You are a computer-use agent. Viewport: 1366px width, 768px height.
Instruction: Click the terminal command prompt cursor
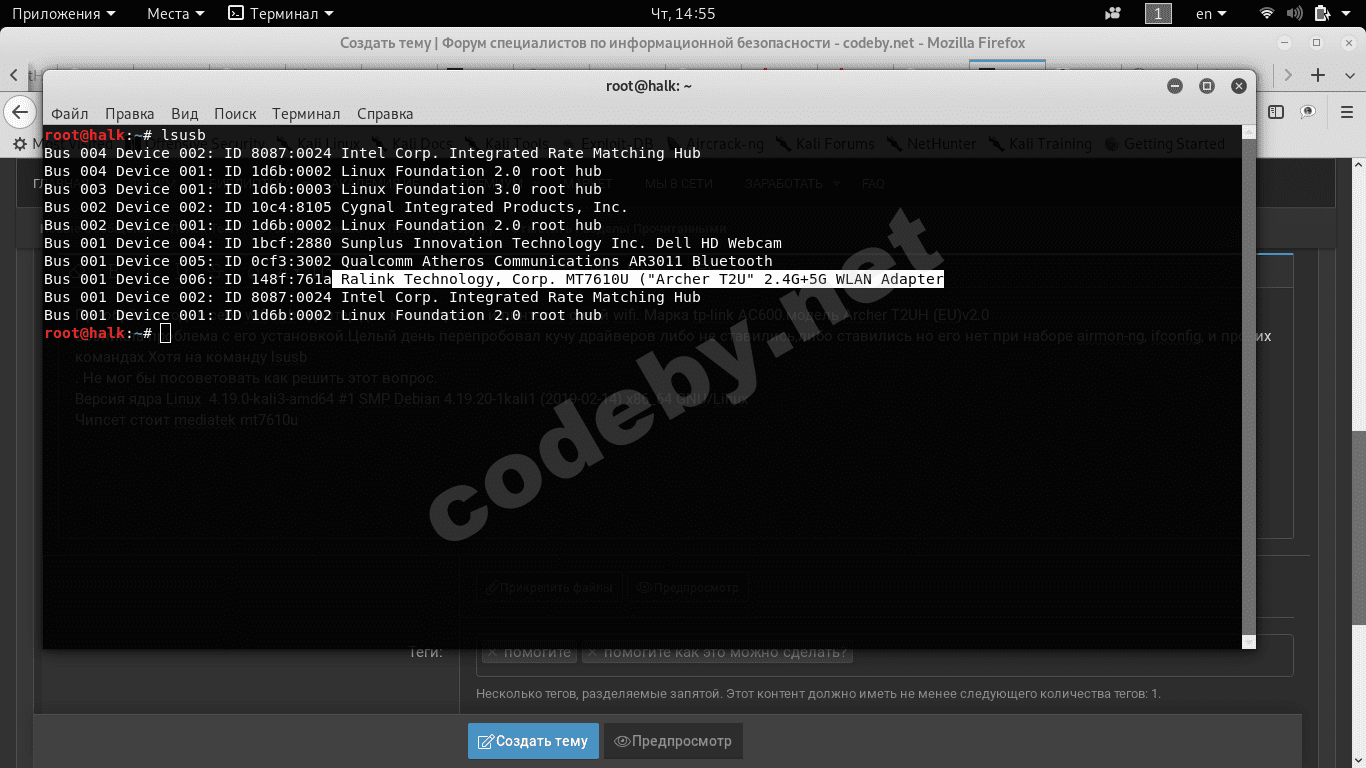pyautogui.click(x=165, y=333)
